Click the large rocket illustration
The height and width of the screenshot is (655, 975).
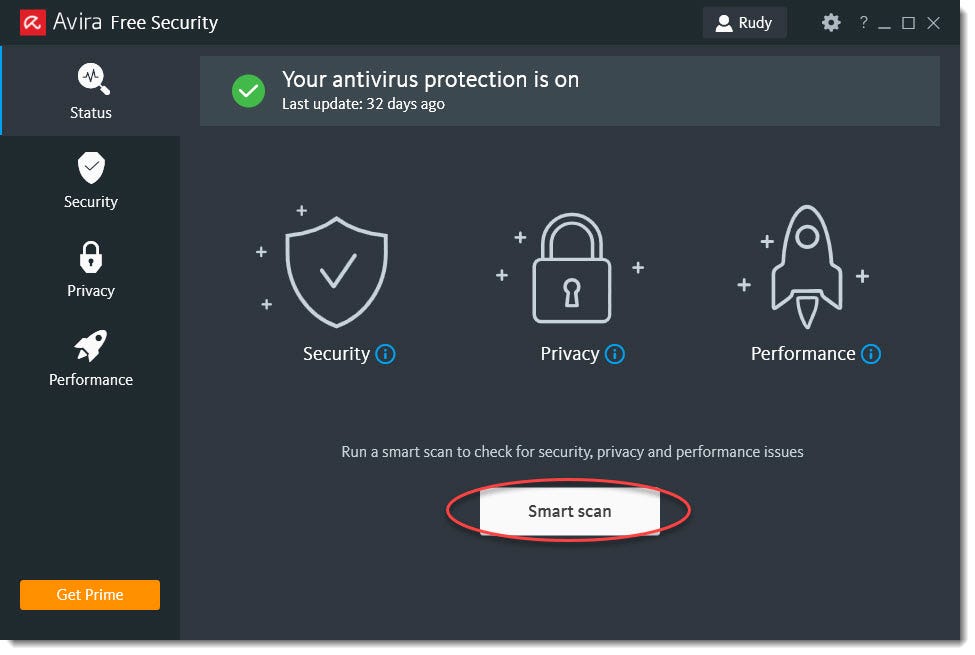[x=805, y=265]
